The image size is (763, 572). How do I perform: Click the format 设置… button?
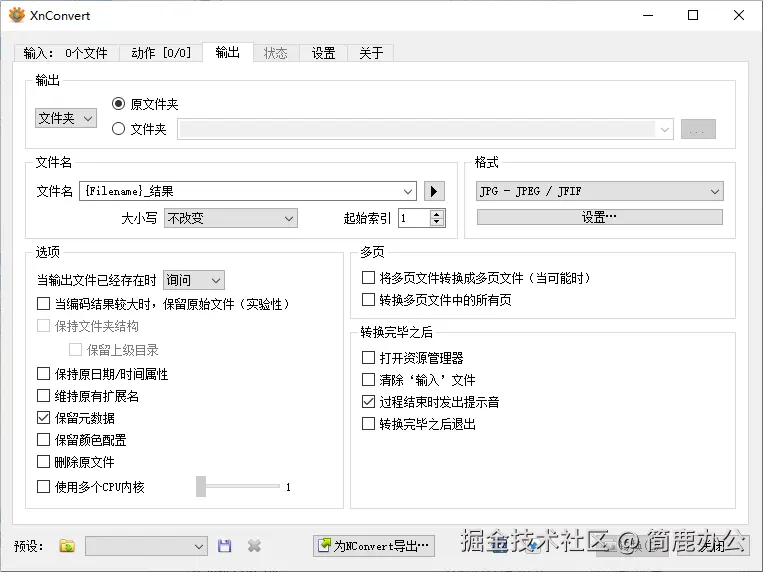600,217
